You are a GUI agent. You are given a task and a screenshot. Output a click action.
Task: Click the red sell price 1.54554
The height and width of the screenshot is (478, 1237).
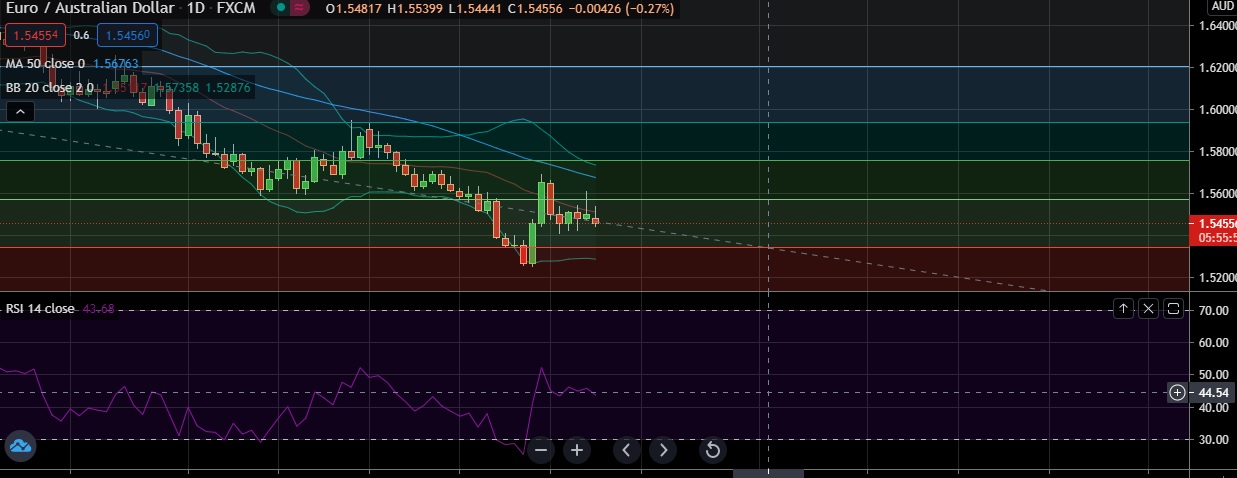(35, 35)
